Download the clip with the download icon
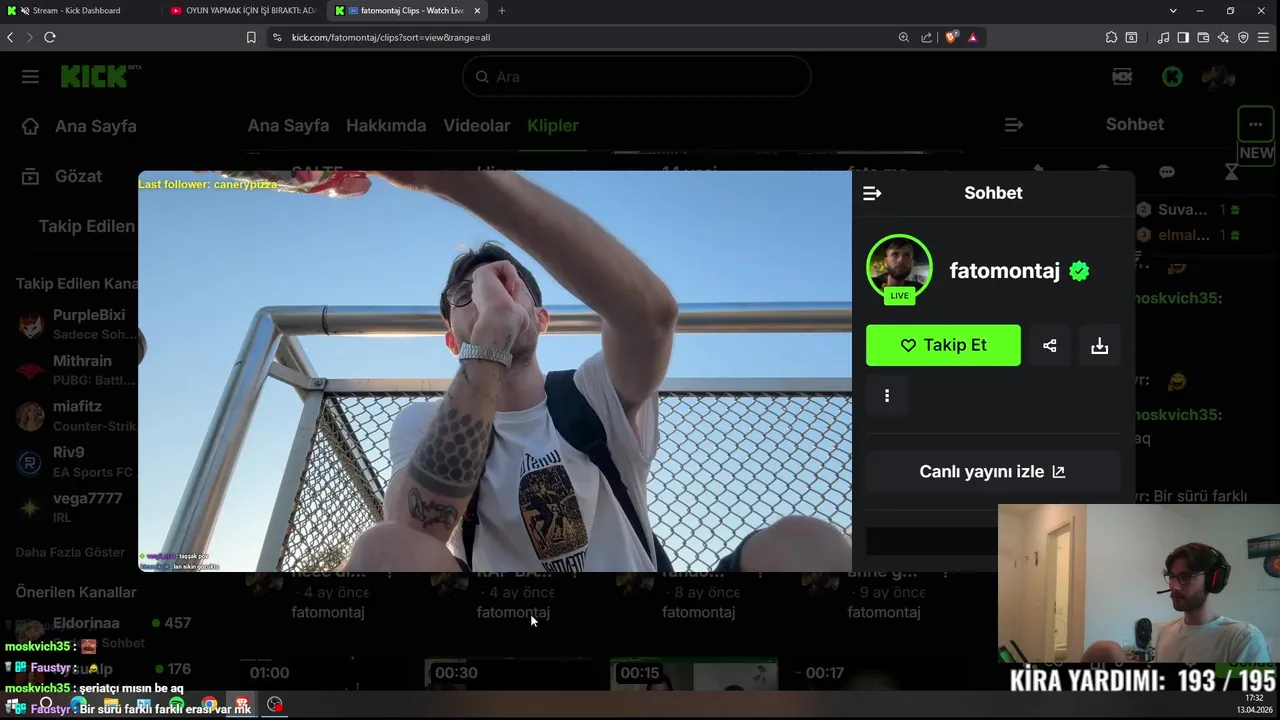 [1099, 345]
